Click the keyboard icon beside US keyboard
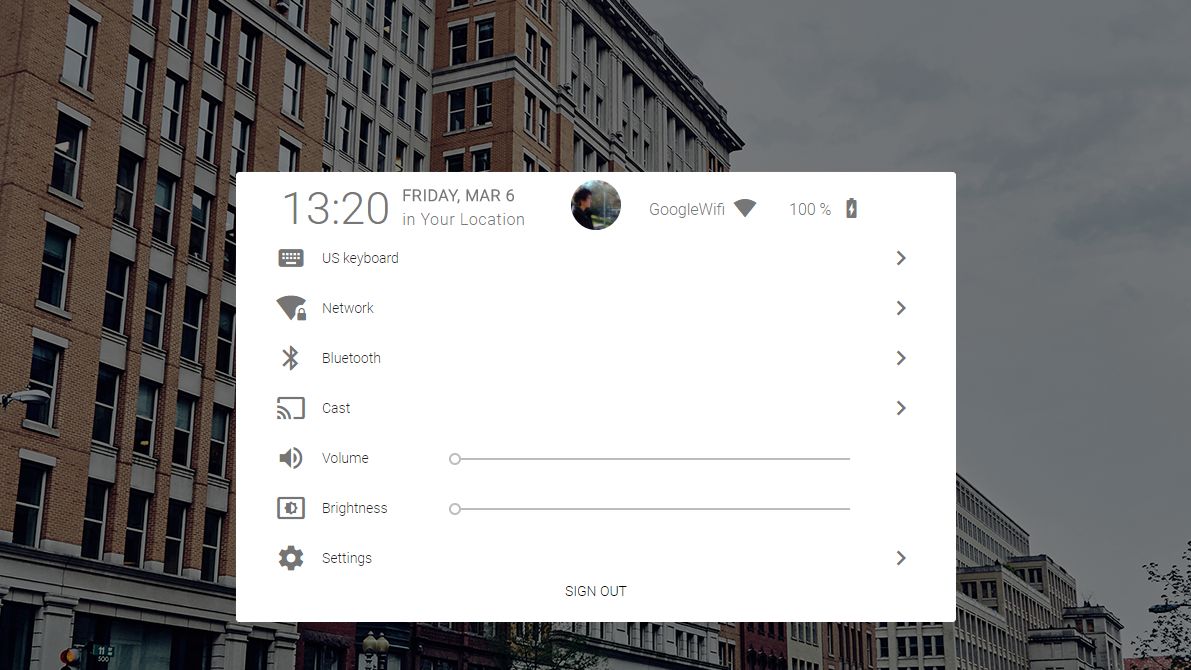 click(290, 258)
